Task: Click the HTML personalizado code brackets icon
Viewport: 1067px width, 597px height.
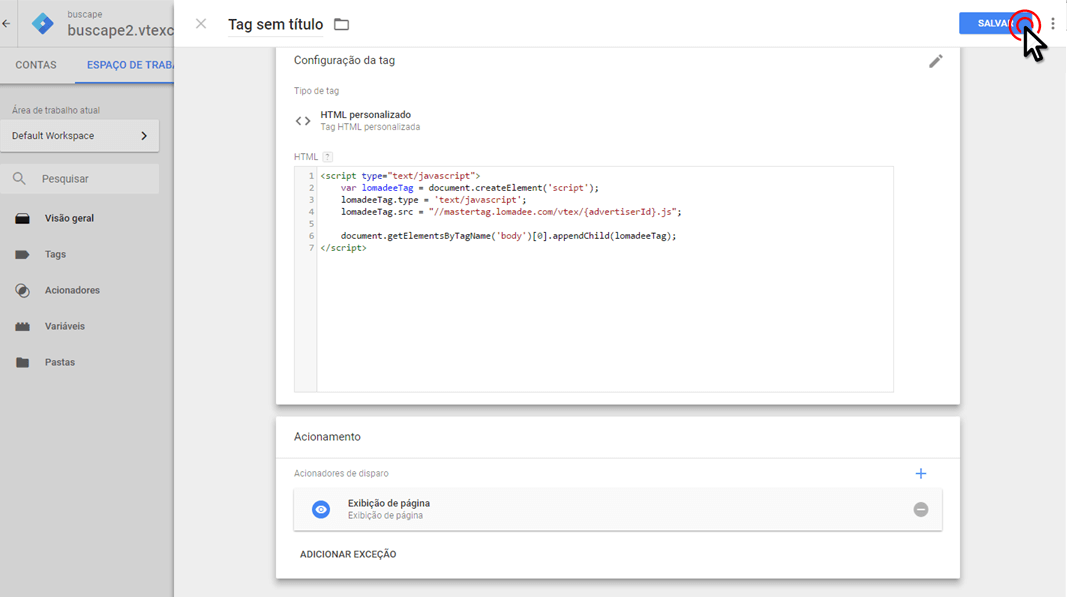Action: point(303,121)
